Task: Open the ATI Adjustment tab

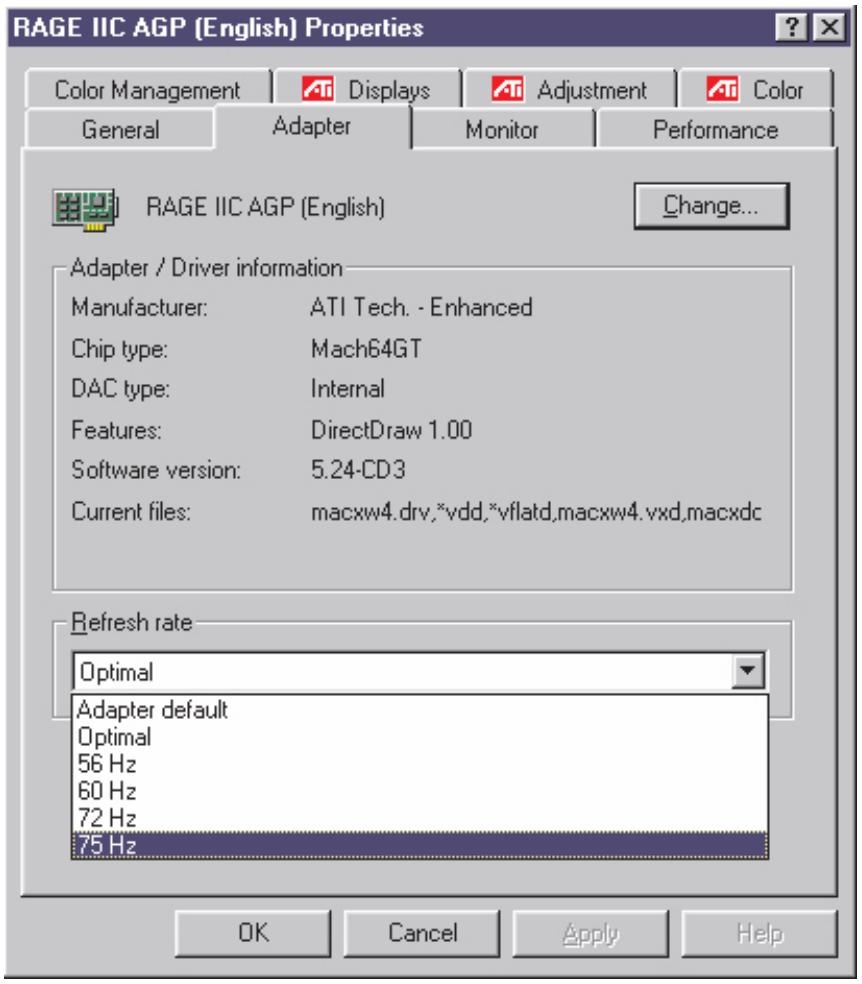Action: click(x=570, y=90)
